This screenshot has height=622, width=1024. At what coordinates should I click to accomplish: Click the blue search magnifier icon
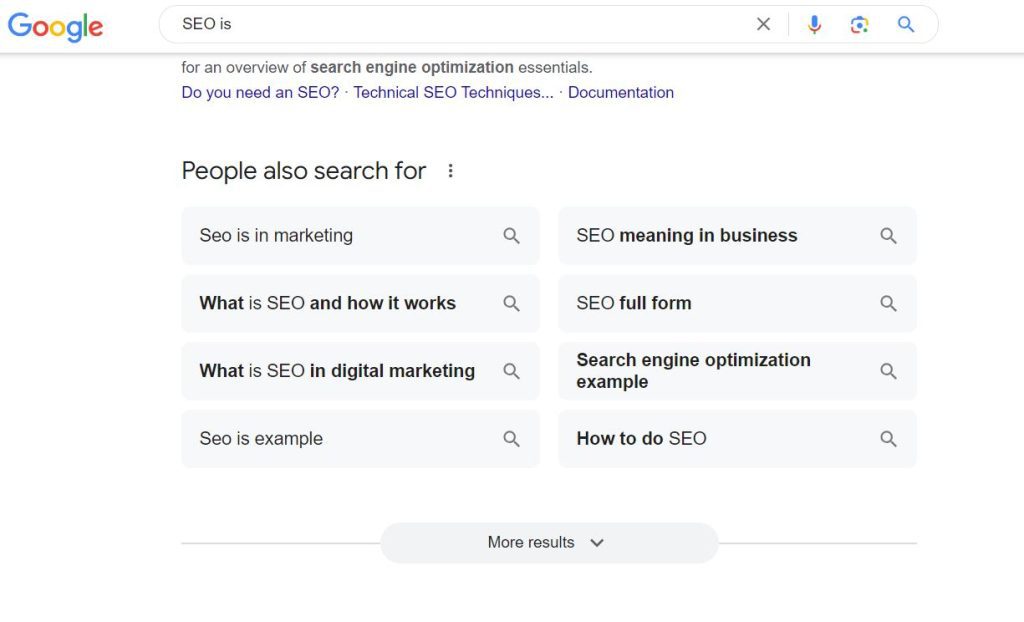(x=905, y=23)
